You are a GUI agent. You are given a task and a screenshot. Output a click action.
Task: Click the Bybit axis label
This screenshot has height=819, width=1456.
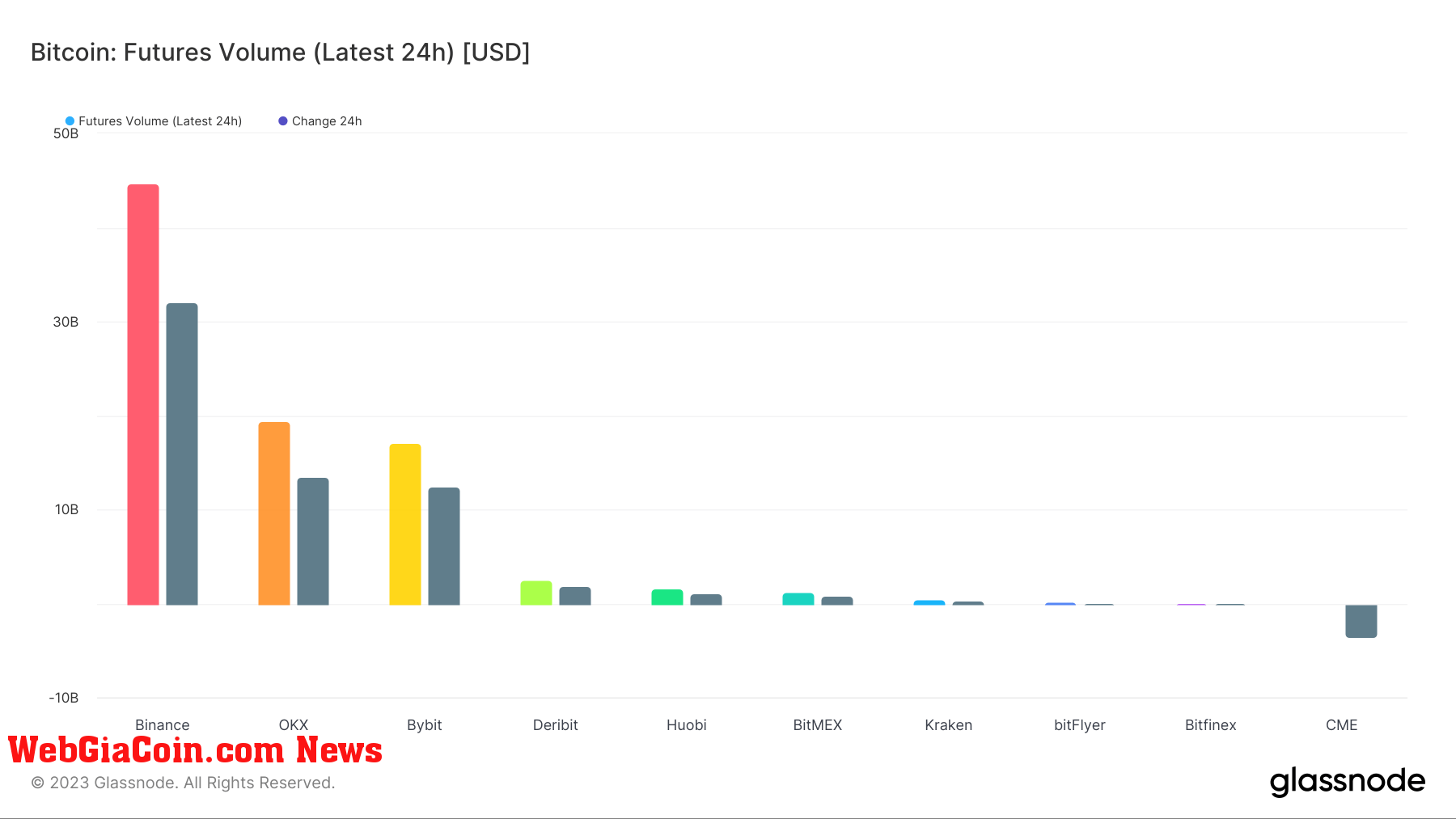(425, 725)
